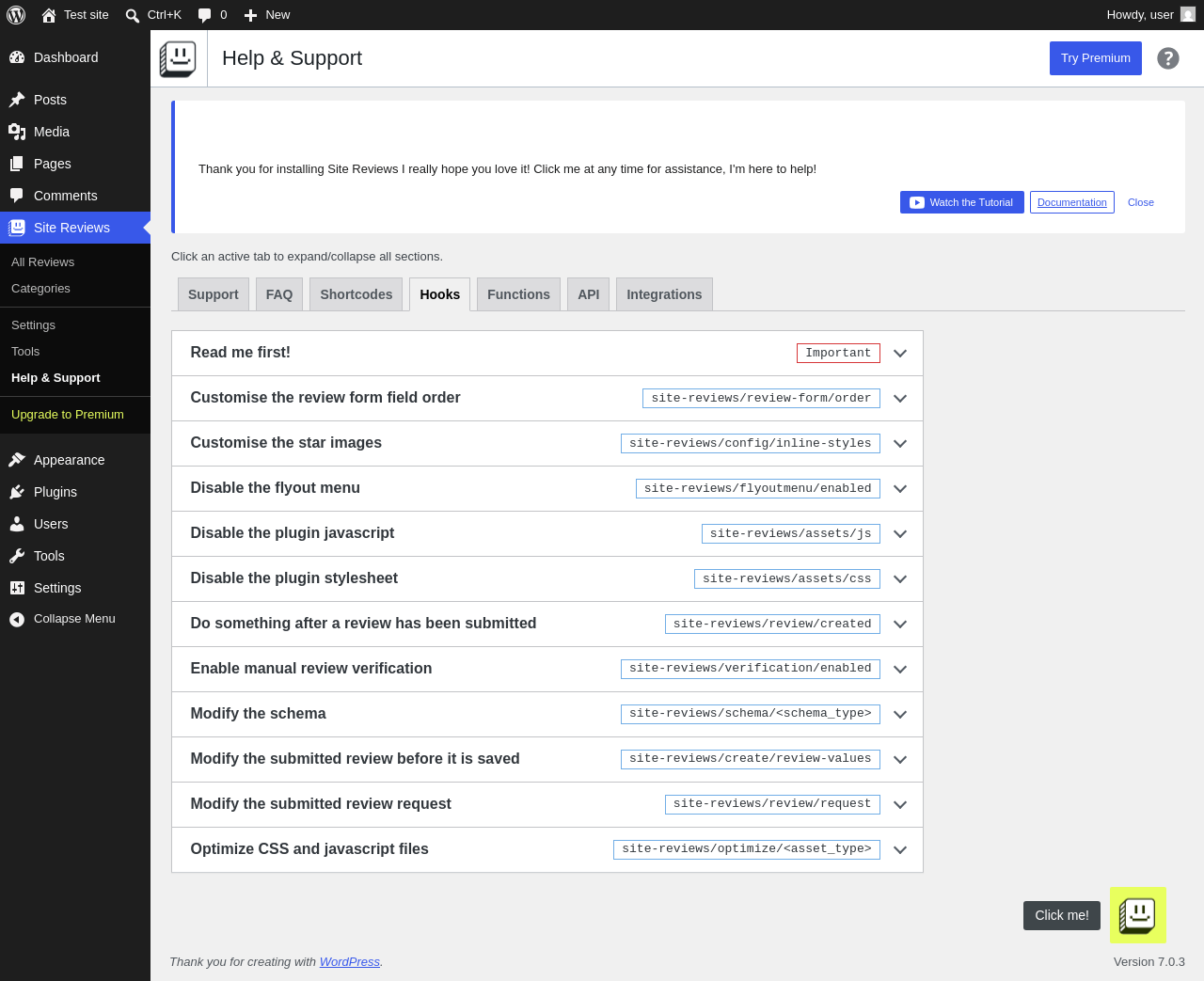Click the Posts pushpin icon

click(x=17, y=100)
